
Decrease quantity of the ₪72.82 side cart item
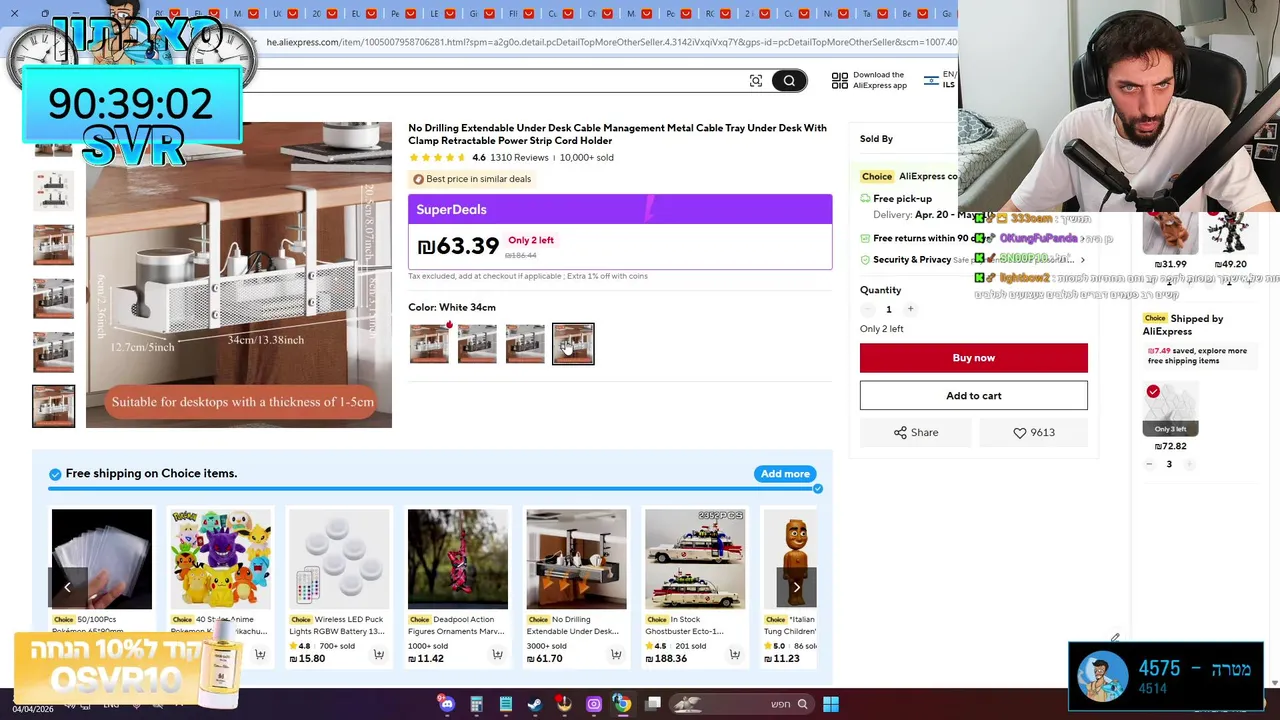pyautogui.click(x=1149, y=464)
